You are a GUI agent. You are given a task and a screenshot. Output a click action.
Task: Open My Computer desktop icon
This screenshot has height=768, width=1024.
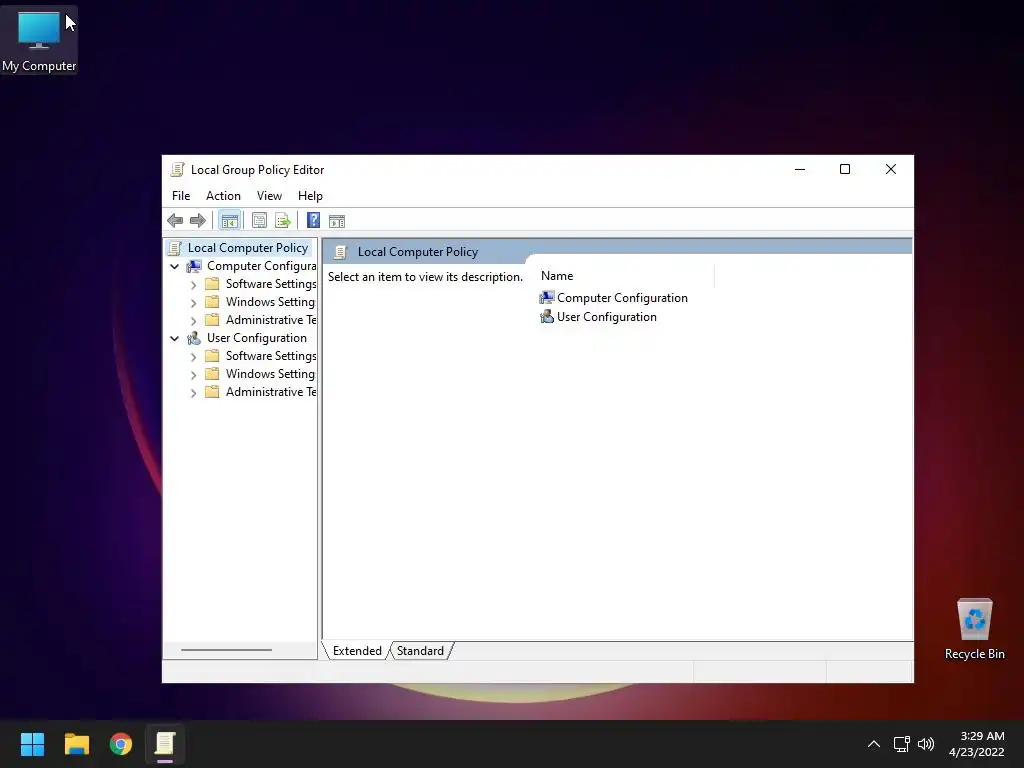[x=39, y=40]
